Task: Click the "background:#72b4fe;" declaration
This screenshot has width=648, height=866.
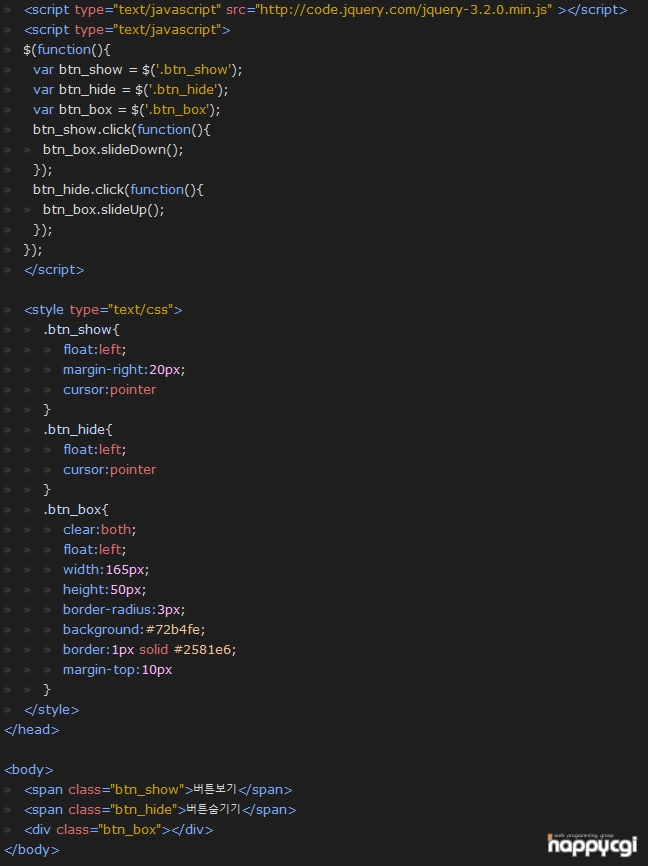Action: [x=134, y=630]
